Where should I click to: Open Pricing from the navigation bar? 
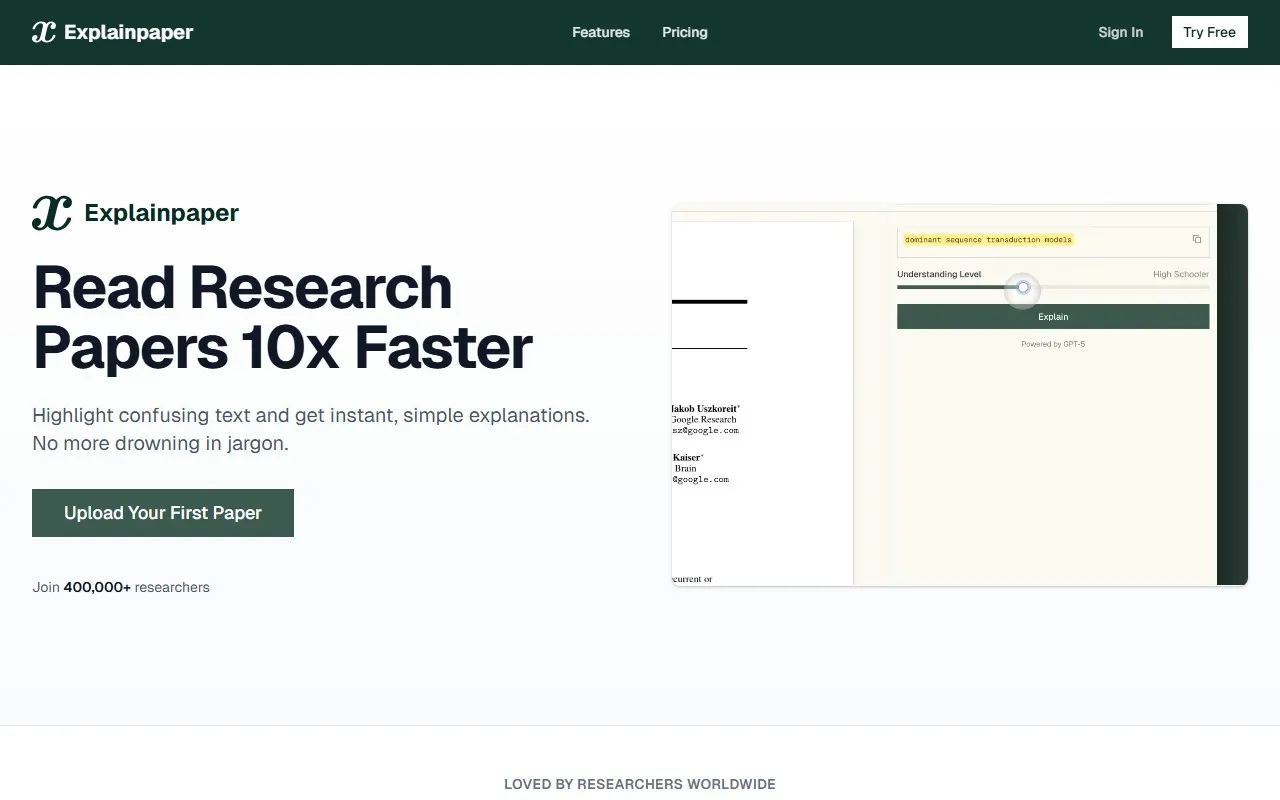coord(684,32)
